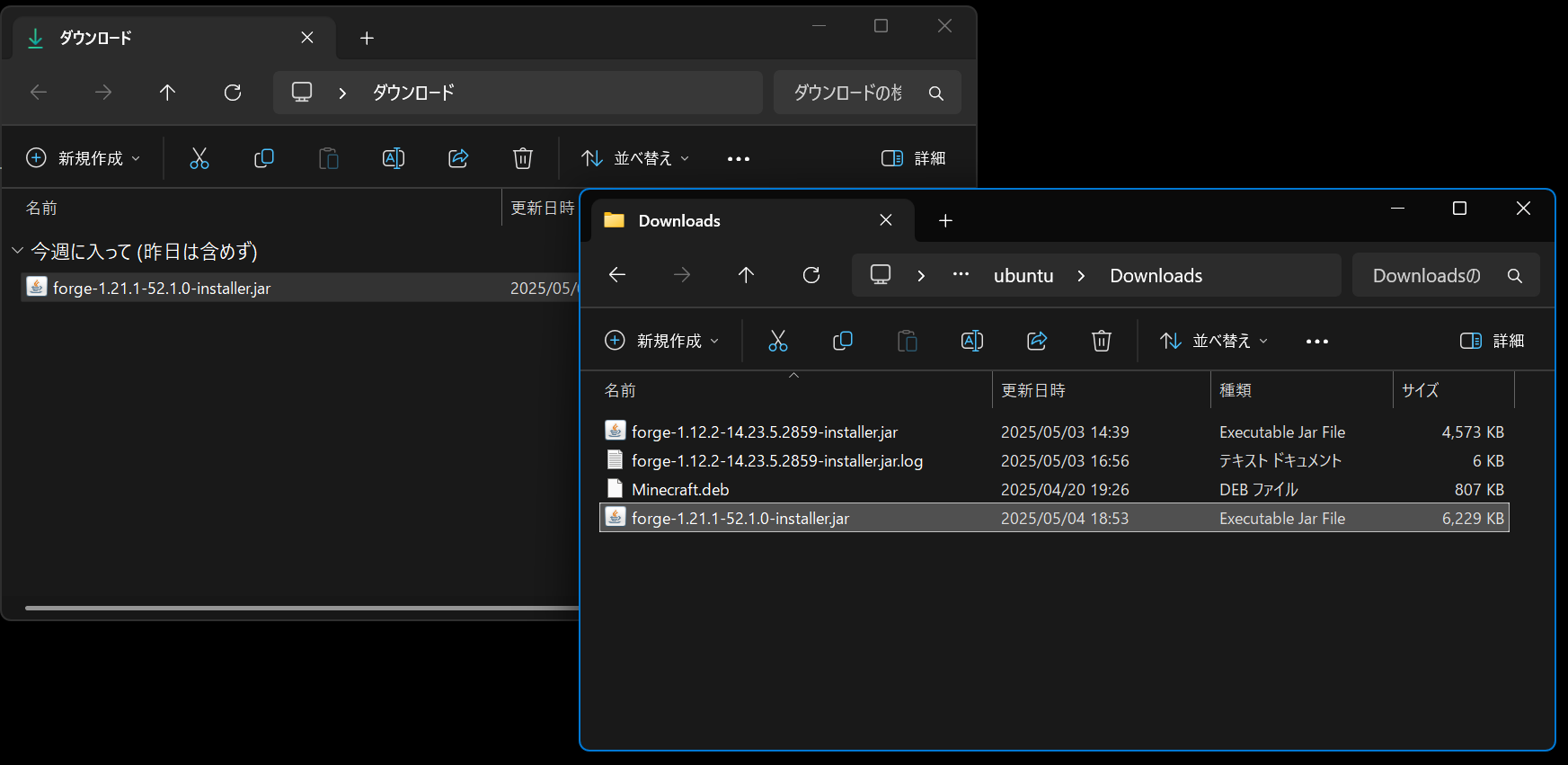This screenshot has width=1568, height=765.
Task: Toggle 詳細 details pane in Downloads window
Action: (x=1493, y=341)
